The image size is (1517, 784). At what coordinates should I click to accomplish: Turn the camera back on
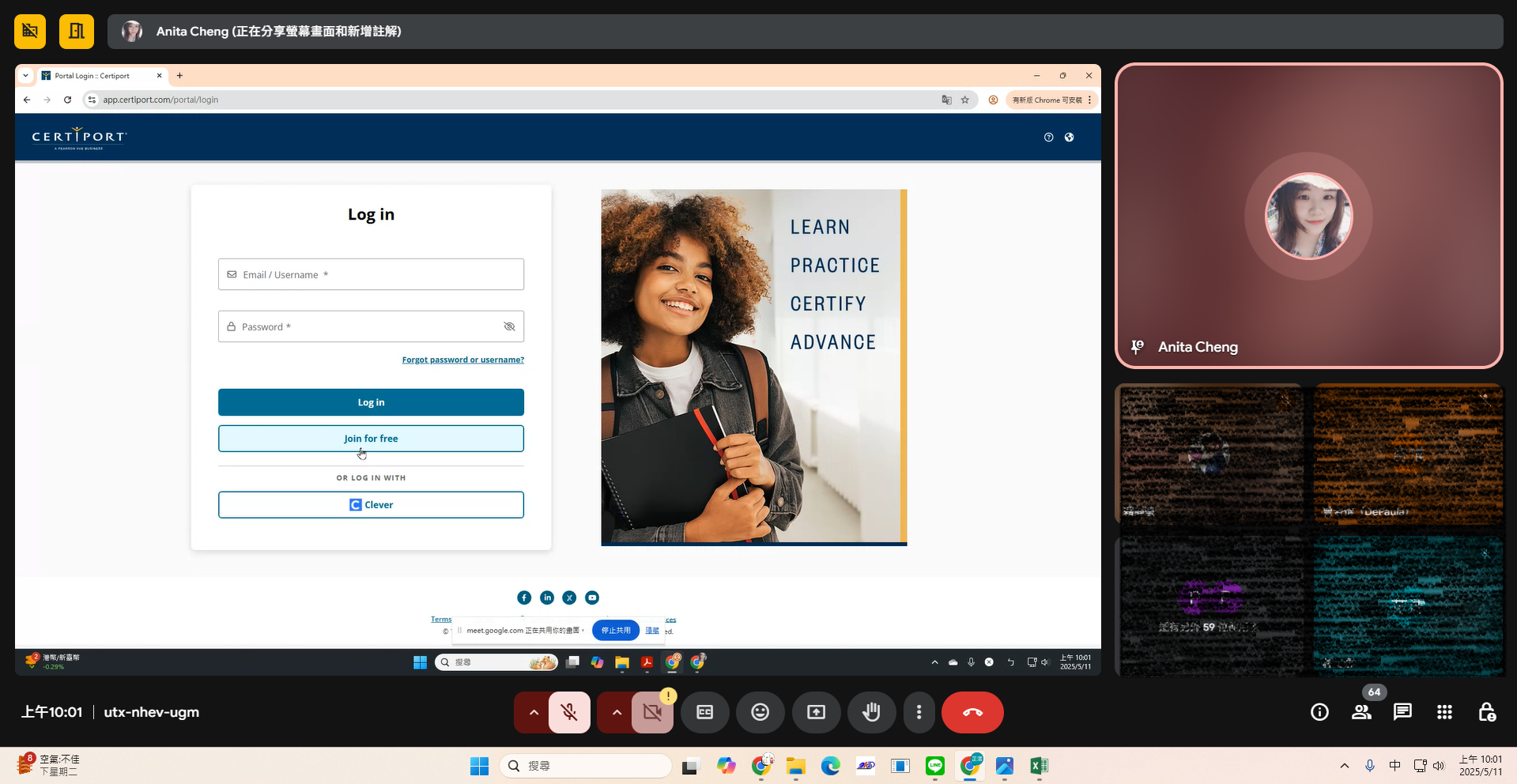651,712
